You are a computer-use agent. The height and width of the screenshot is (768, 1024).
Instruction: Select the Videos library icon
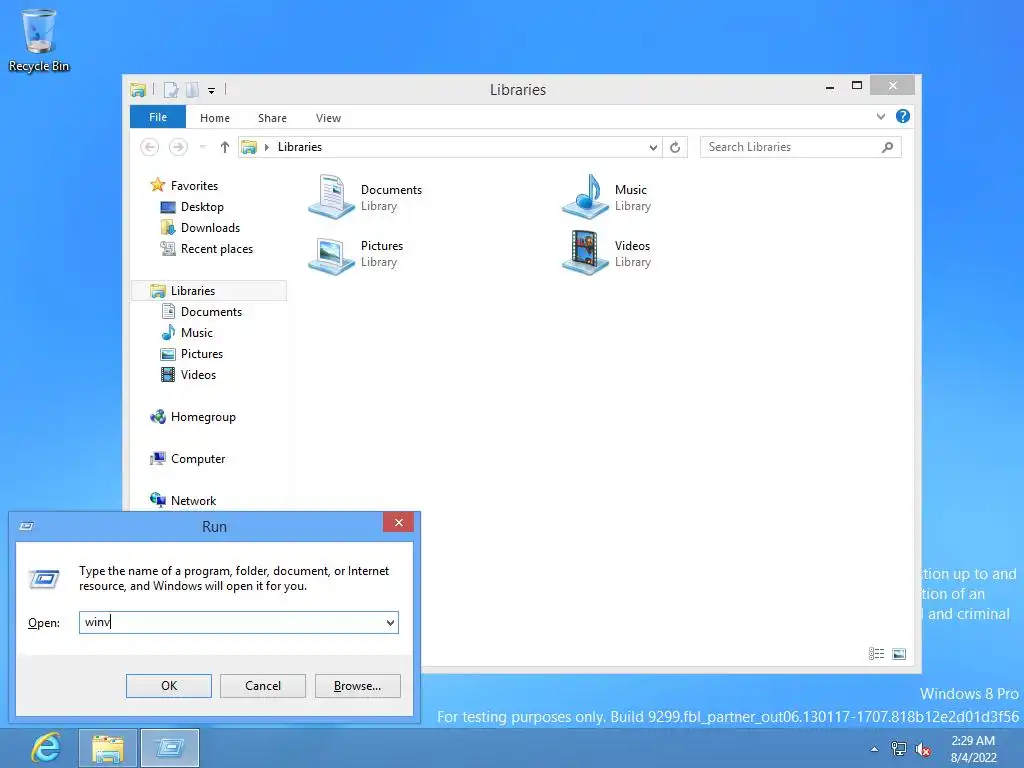tap(585, 253)
